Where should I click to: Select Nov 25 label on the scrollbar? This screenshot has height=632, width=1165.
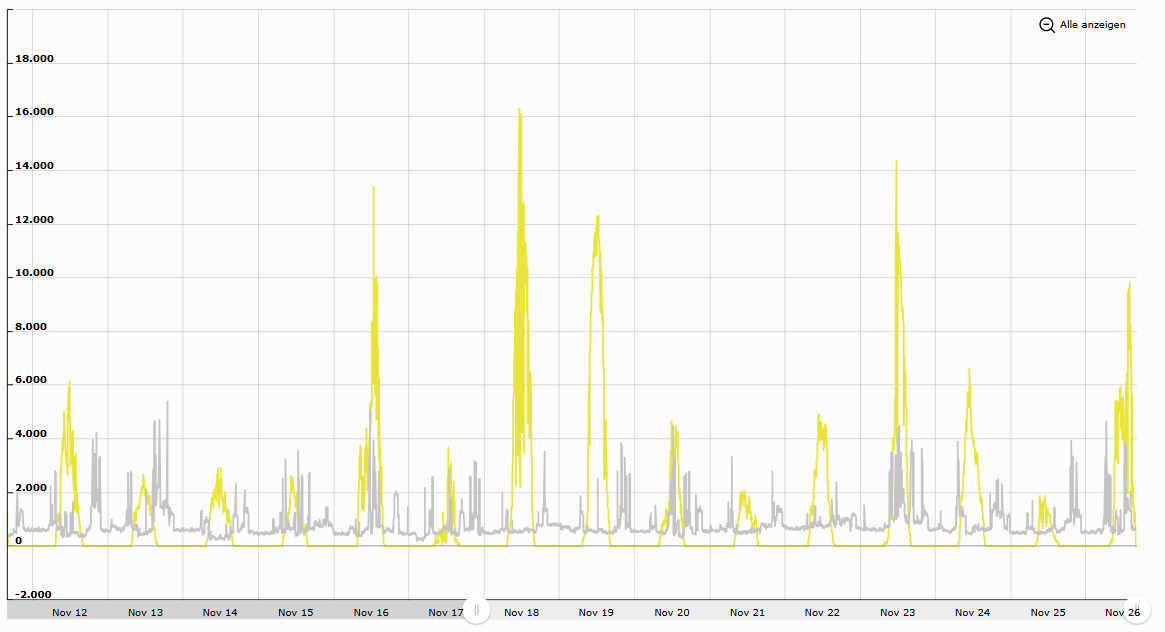(x=1047, y=613)
